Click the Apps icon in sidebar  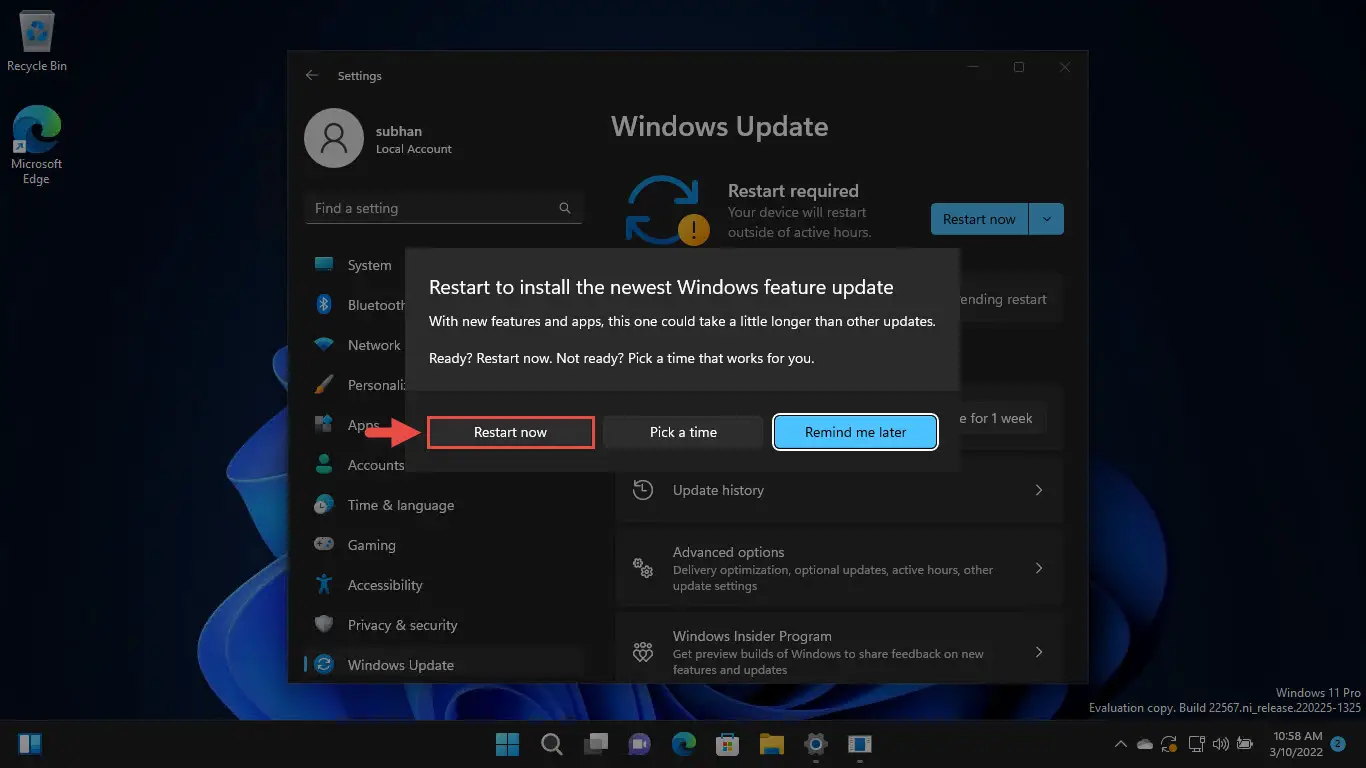coord(324,424)
